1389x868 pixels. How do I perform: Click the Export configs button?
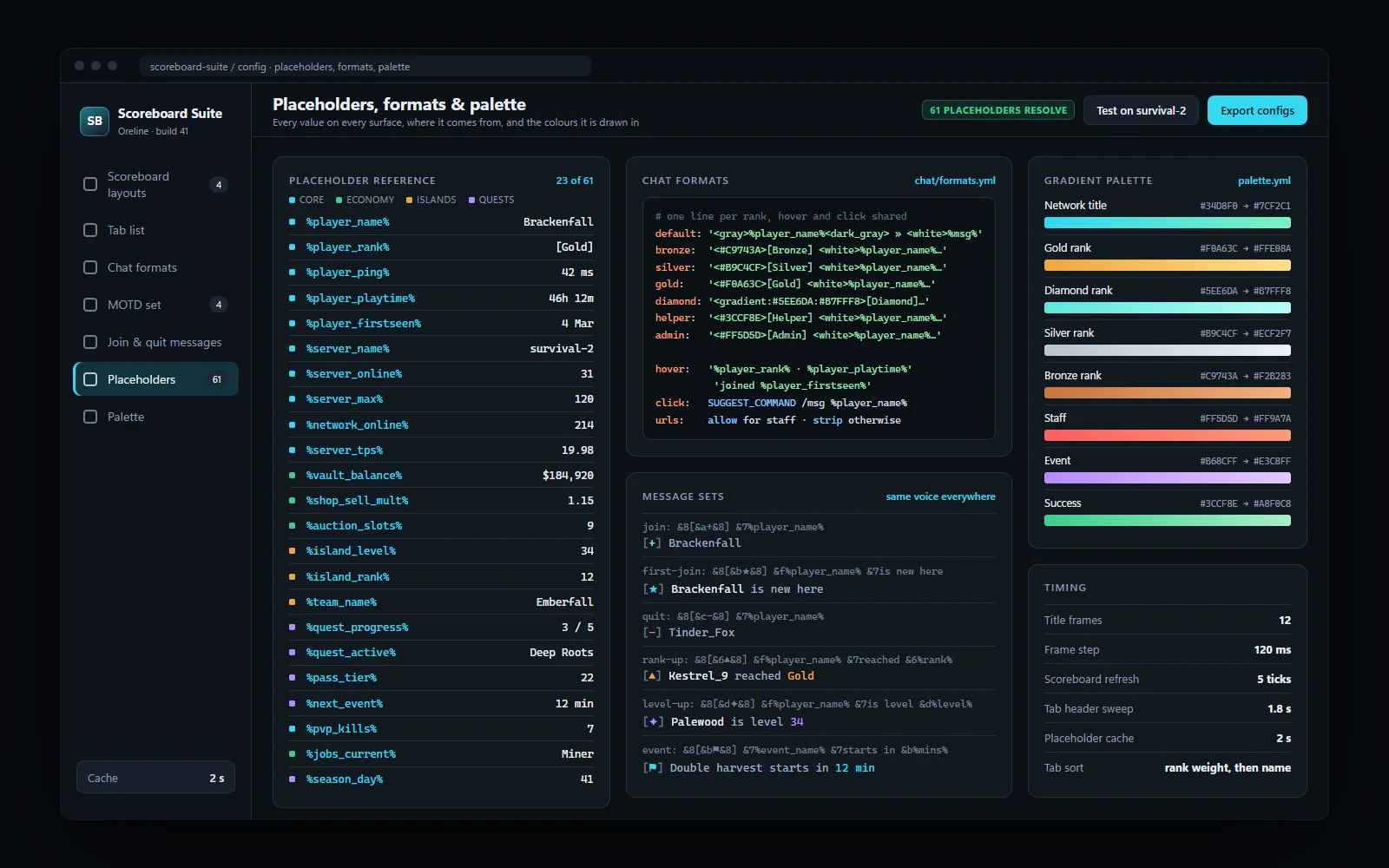pyautogui.click(x=1257, y=110)
